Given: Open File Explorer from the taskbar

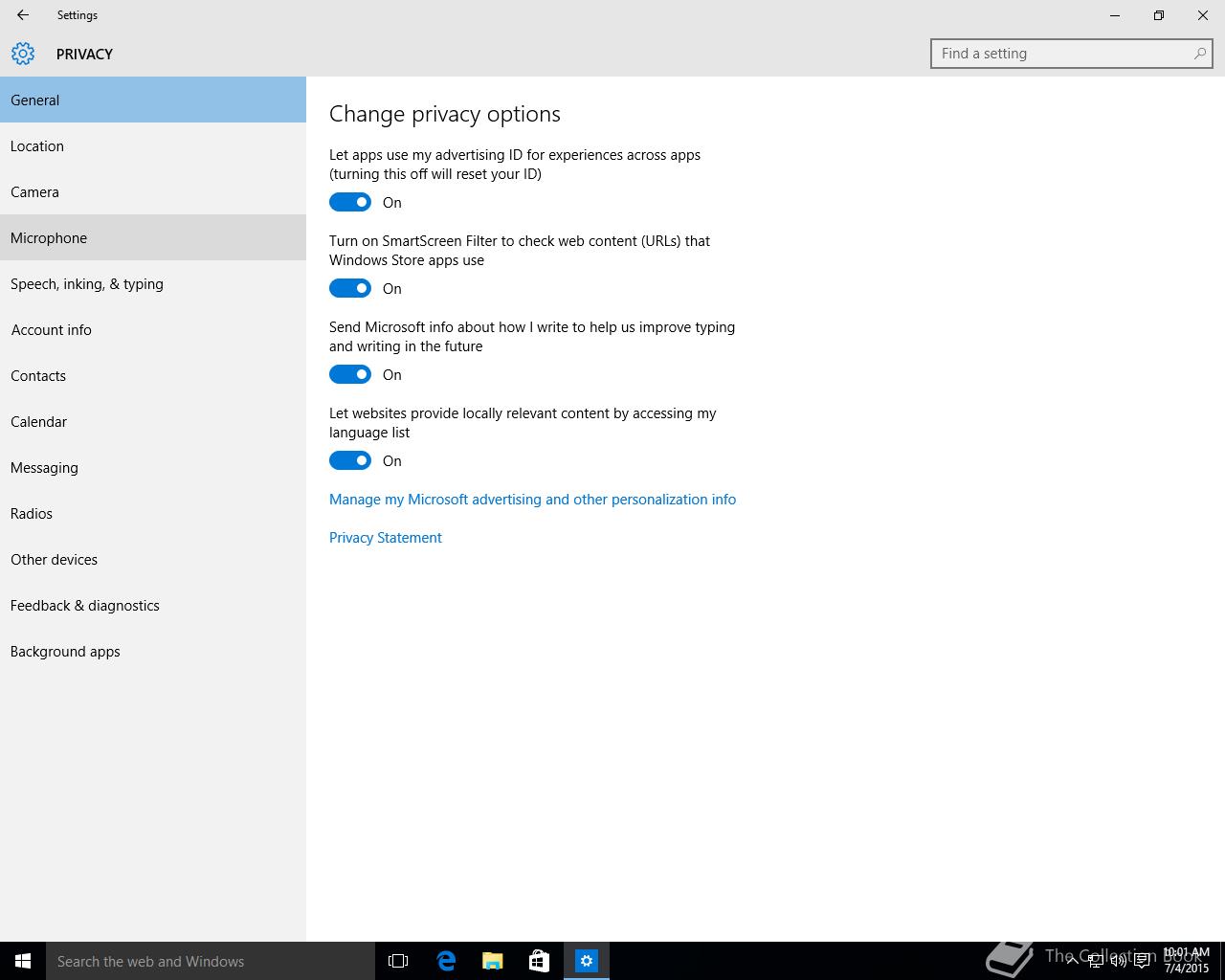Looking at the screenshot, I should point(493,961).
